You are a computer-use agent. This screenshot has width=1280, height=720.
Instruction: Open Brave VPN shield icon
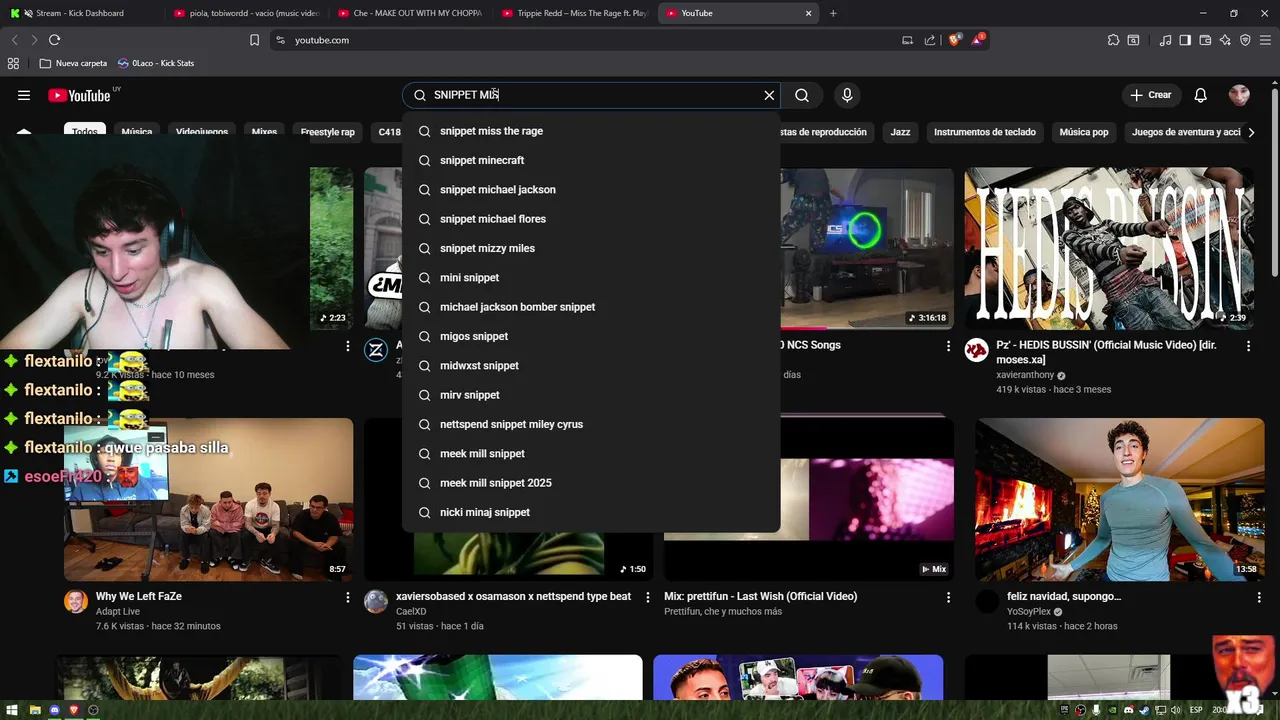pos(1245,40)
